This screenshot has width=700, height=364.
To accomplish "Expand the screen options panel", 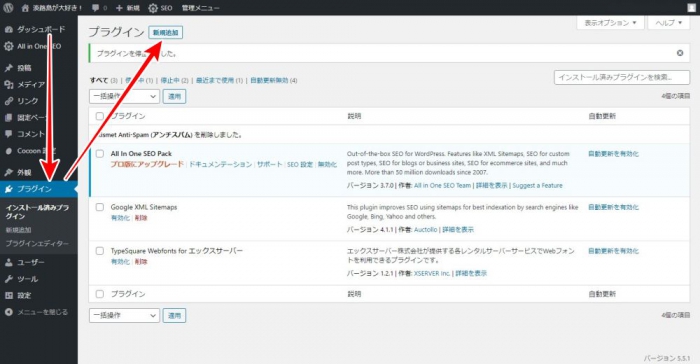I will (x=610, y=22).
